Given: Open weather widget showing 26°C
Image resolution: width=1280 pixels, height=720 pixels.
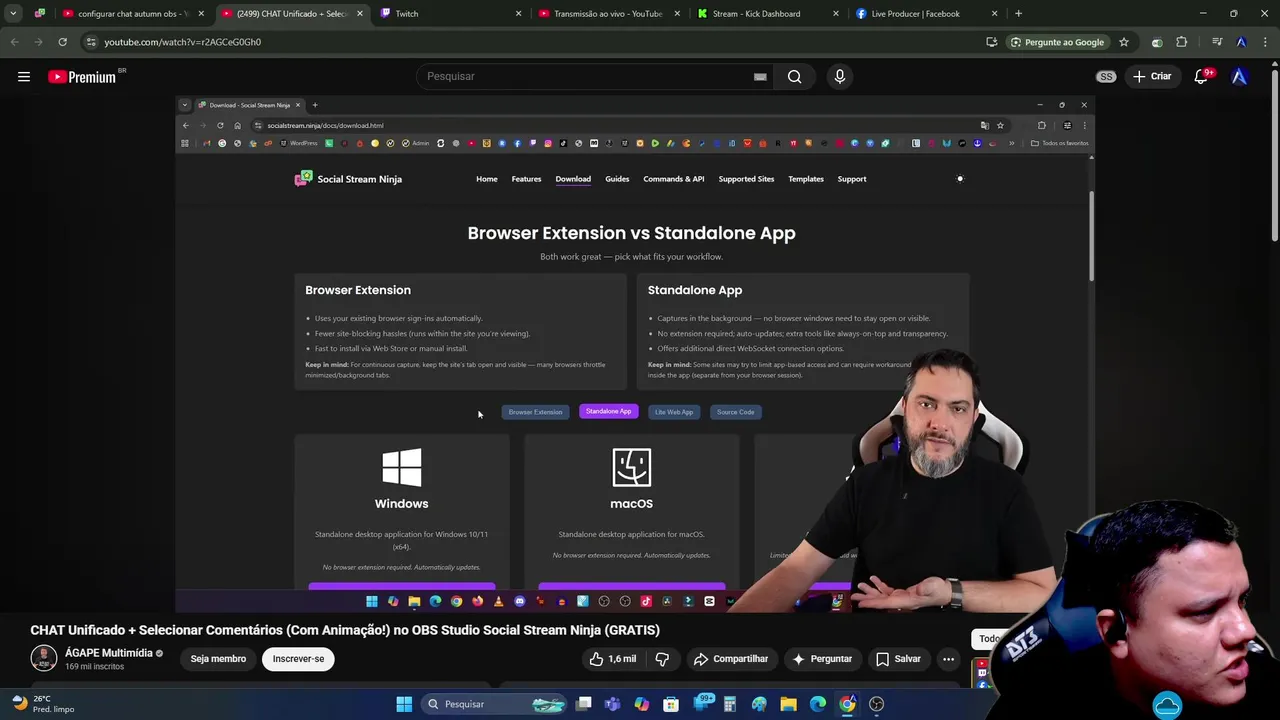Looking at the screenshot, I should point(42,704).
